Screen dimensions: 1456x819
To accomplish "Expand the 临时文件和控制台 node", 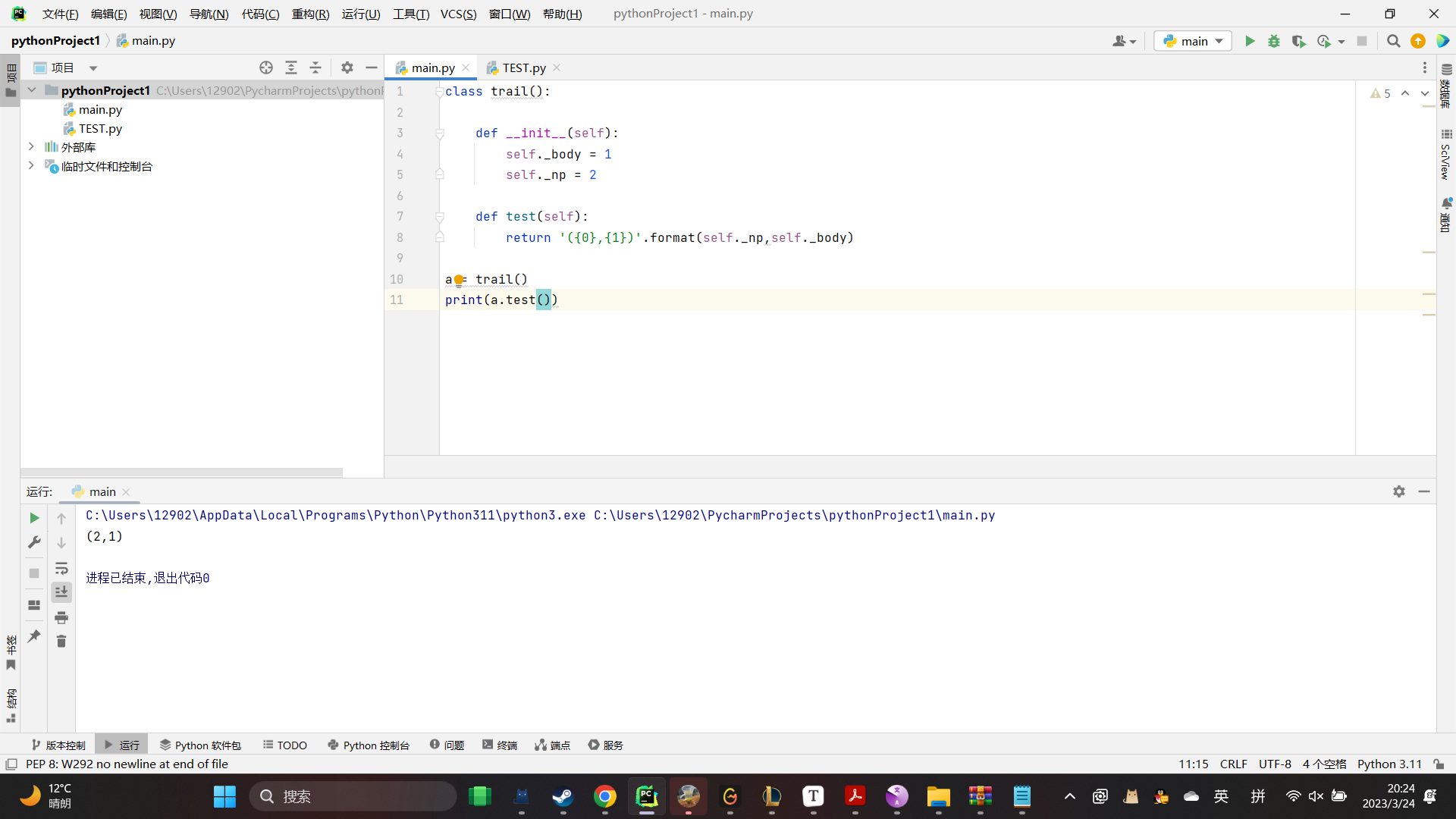I will (x=31, y=165).
